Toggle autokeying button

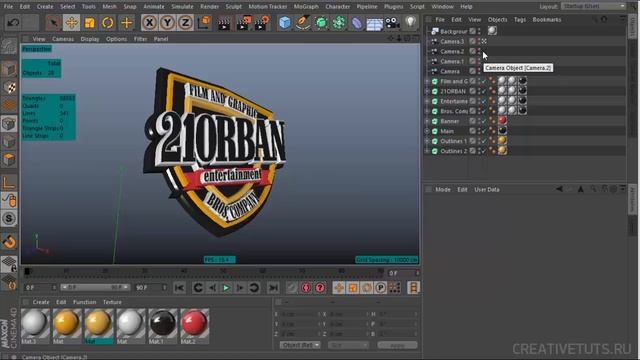[x=306, y=288]
